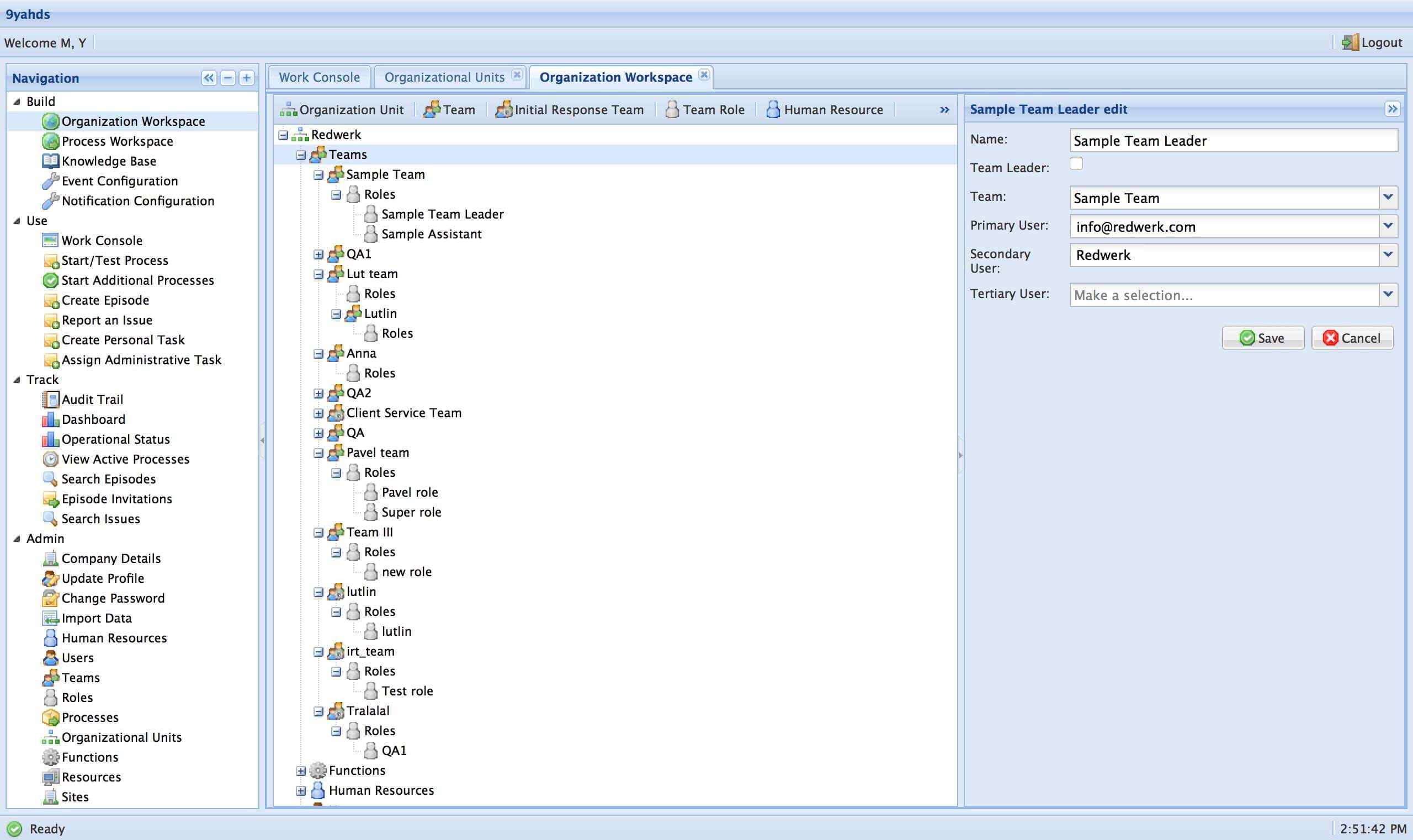
Task: Click in the Name input field
Action: (x=1233, y=140)
